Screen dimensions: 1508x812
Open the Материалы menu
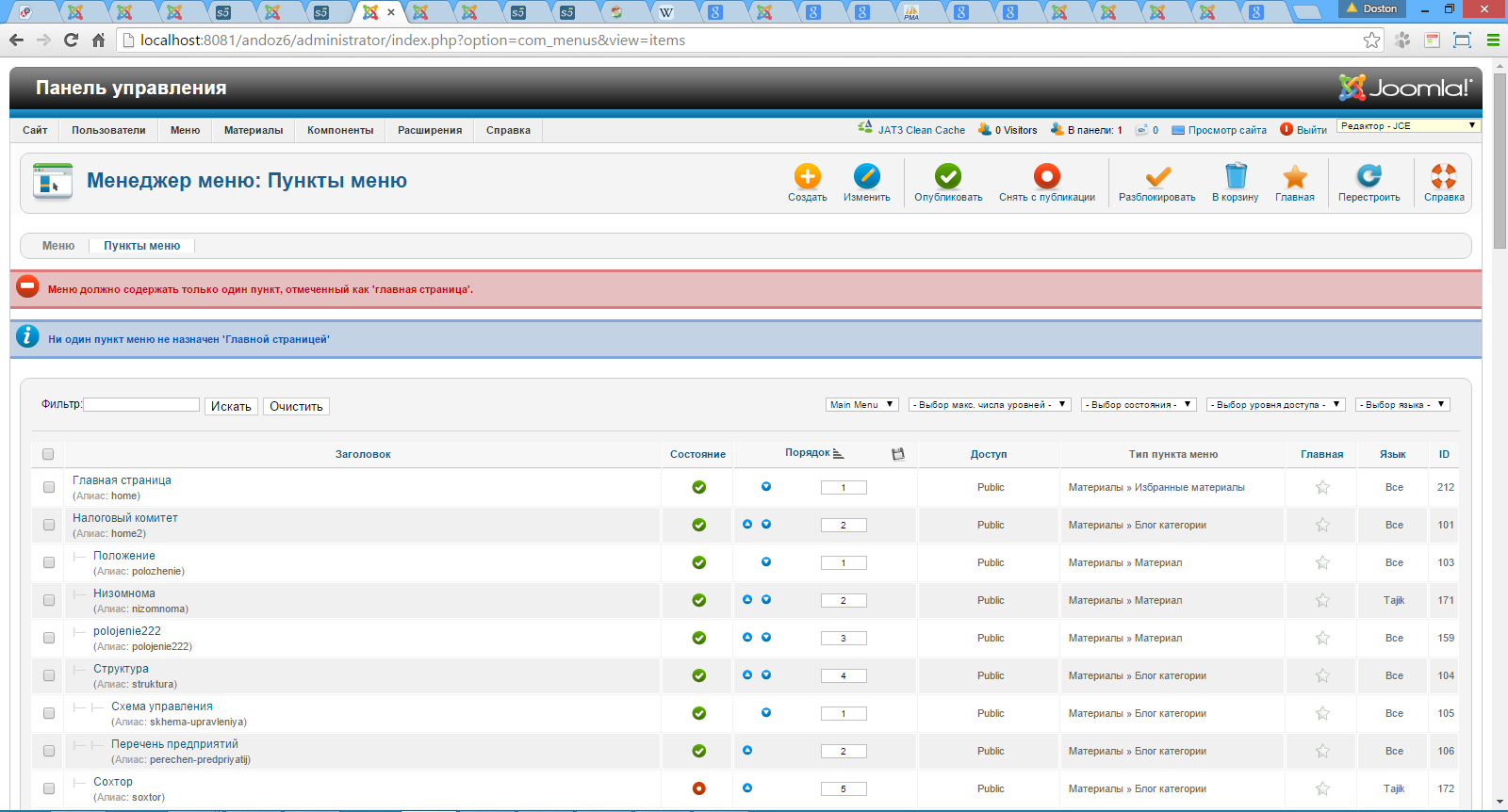254,130
